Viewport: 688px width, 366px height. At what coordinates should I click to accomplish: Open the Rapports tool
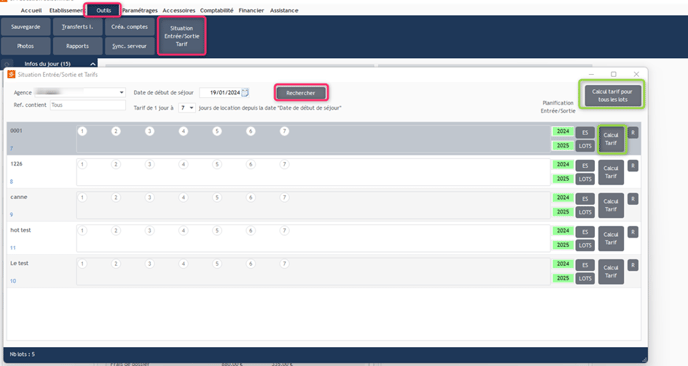click(77, 46)
